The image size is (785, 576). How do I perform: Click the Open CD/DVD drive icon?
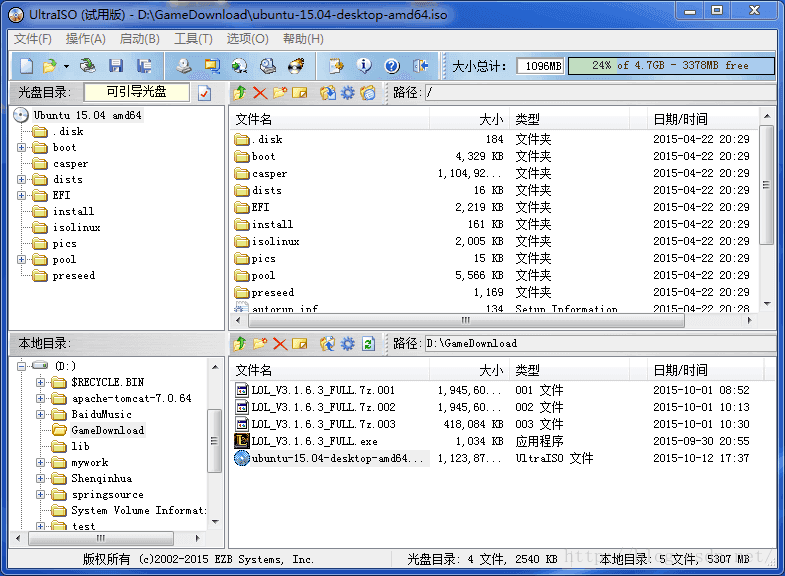88,66
